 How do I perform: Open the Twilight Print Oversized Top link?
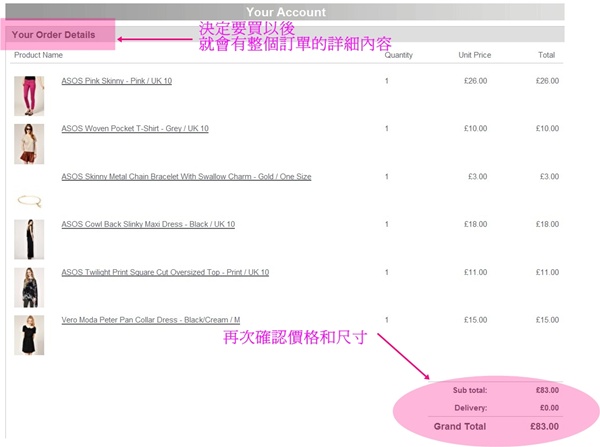(165, 272)
